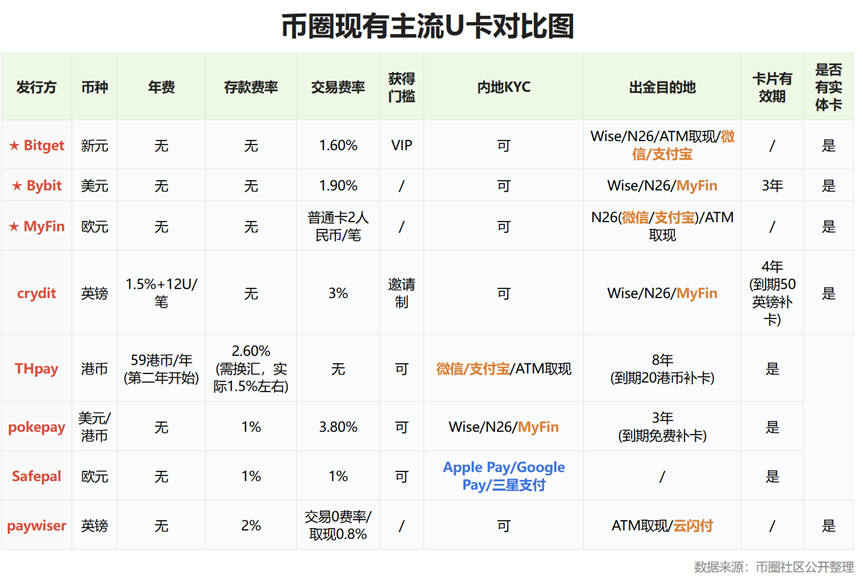Click the THpay issuer cell

tap(36, 368)
